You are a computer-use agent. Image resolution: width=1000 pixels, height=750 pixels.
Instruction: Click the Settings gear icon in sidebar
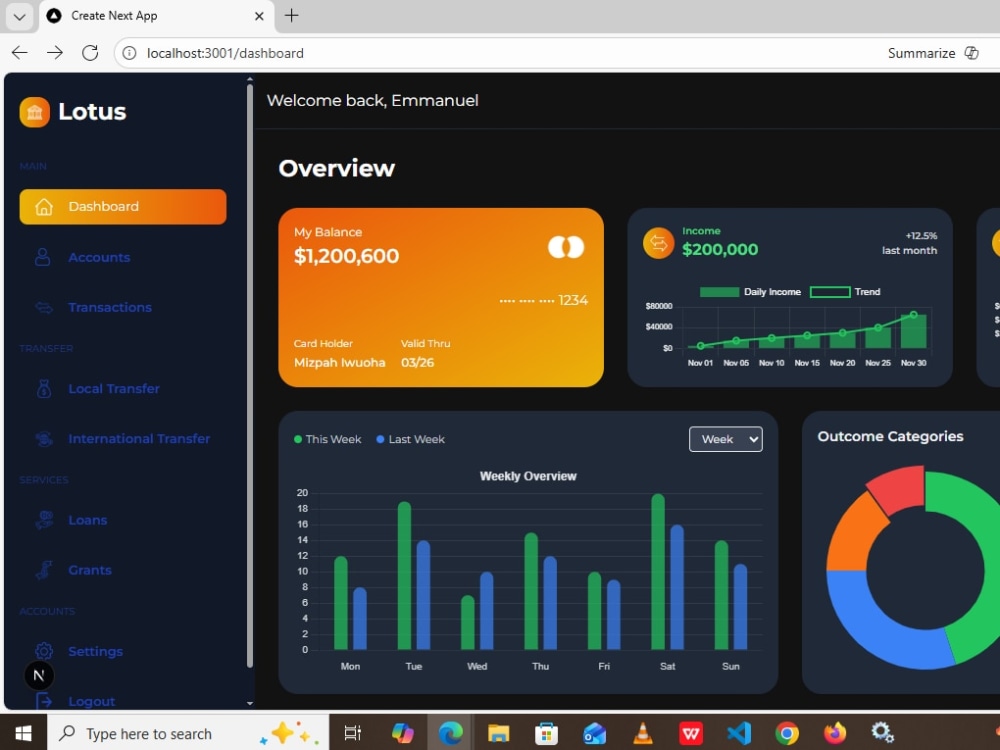(44, 651)
